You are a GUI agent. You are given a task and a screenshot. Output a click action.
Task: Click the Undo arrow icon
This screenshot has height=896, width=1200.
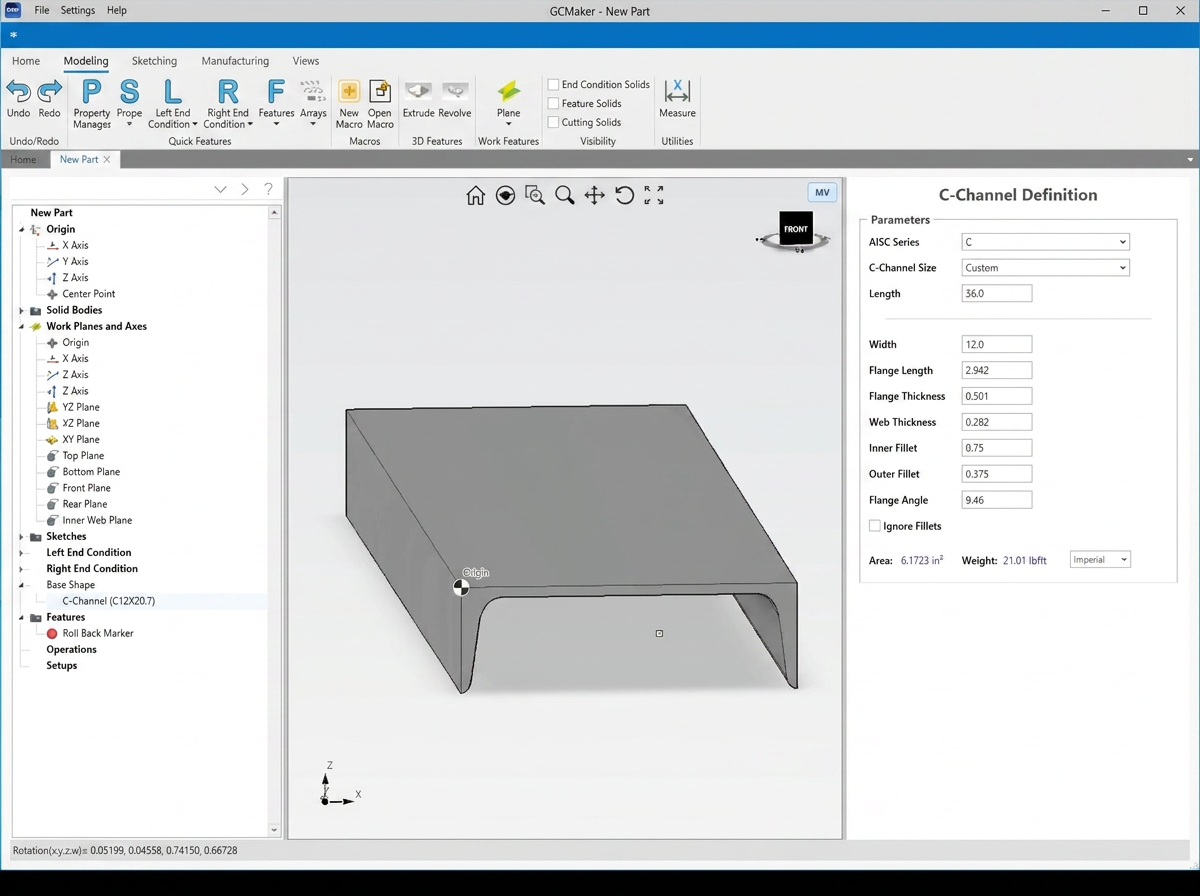pyautogui.click(x=18, y=92)
